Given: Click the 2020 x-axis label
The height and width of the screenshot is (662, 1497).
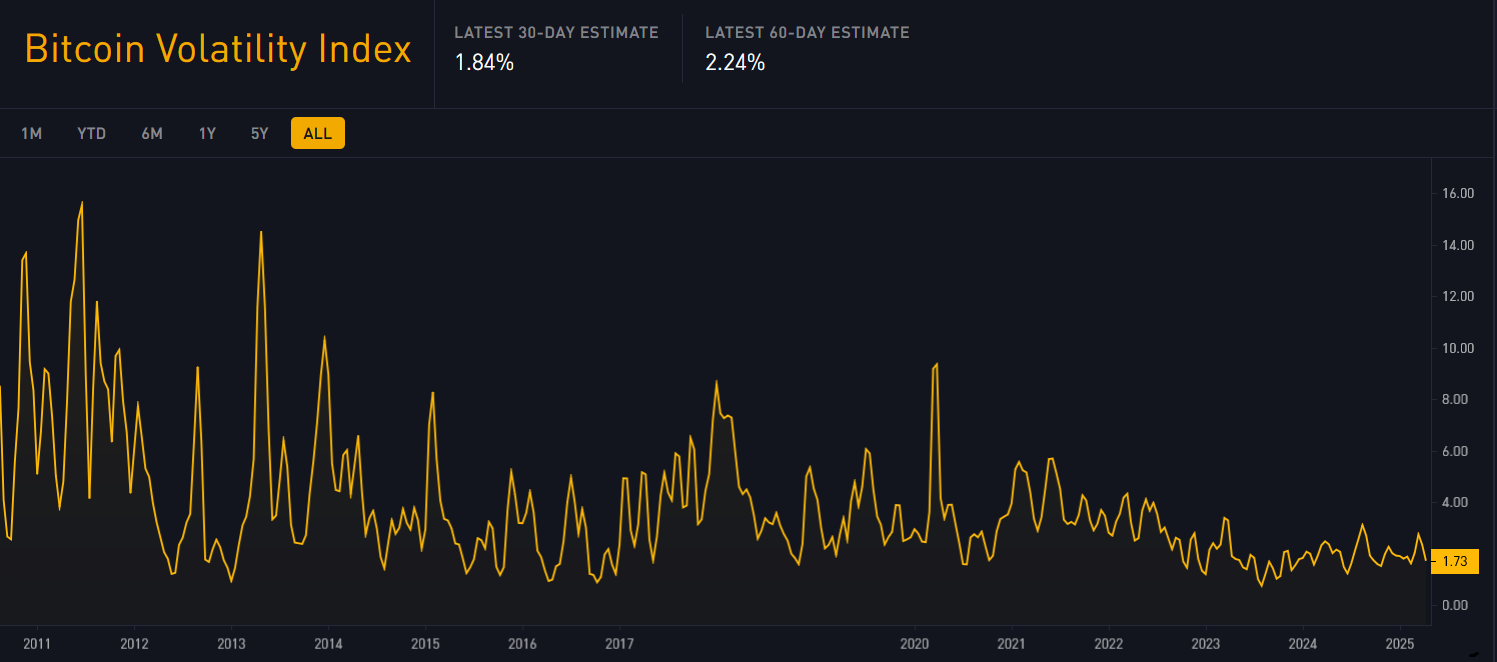Looking at the screenshot, I should click(916, 643).
